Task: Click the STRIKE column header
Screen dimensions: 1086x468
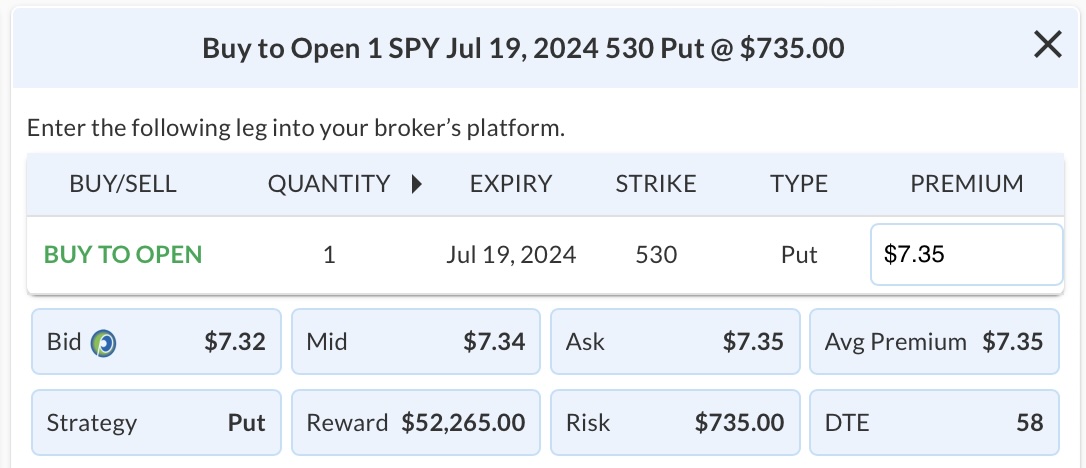Action: (656, 184)
